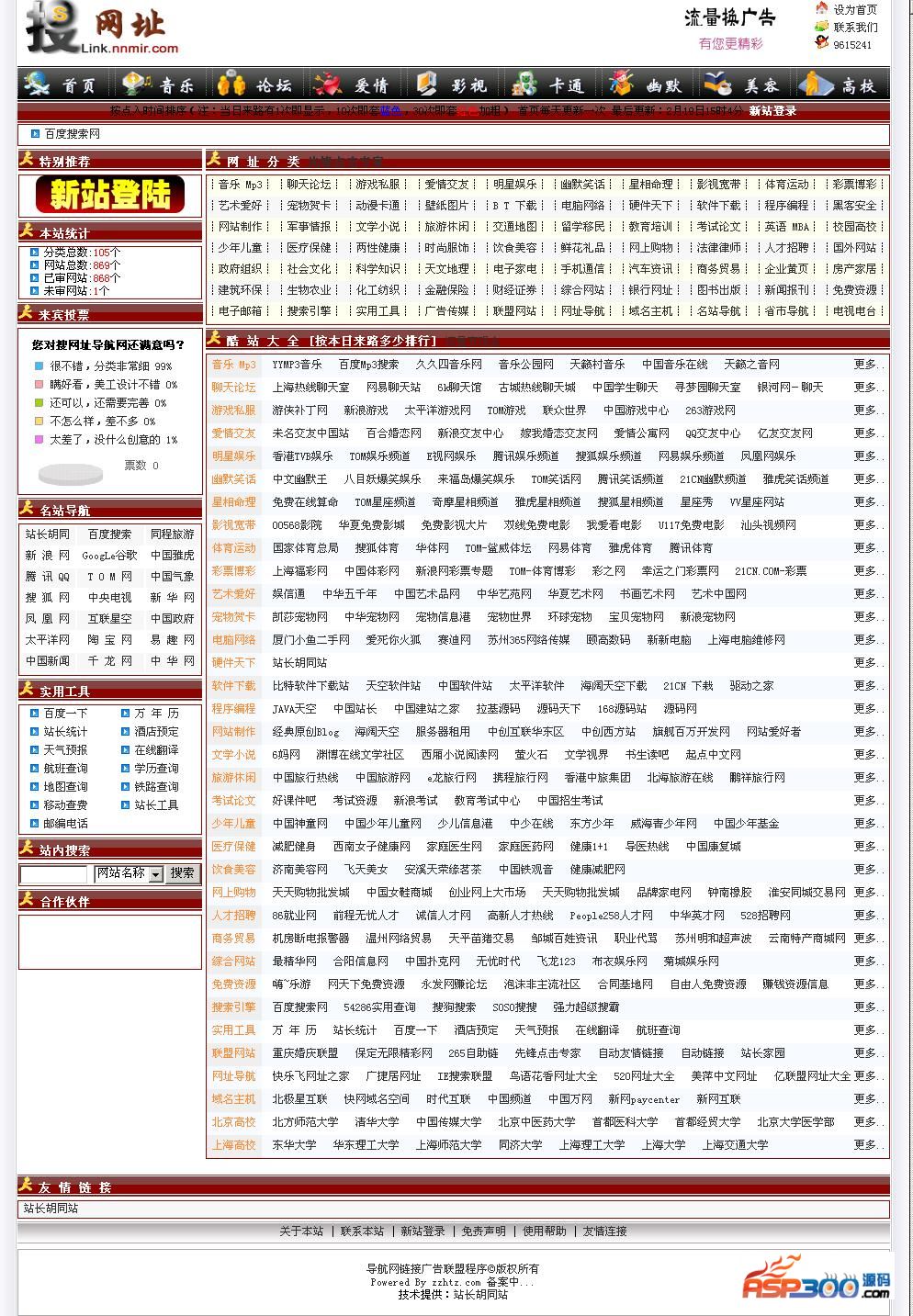Screen dimensions: 913x1316
Task: Click the bullet icon beside 铁路查询
Action: (x=126, y=787)
